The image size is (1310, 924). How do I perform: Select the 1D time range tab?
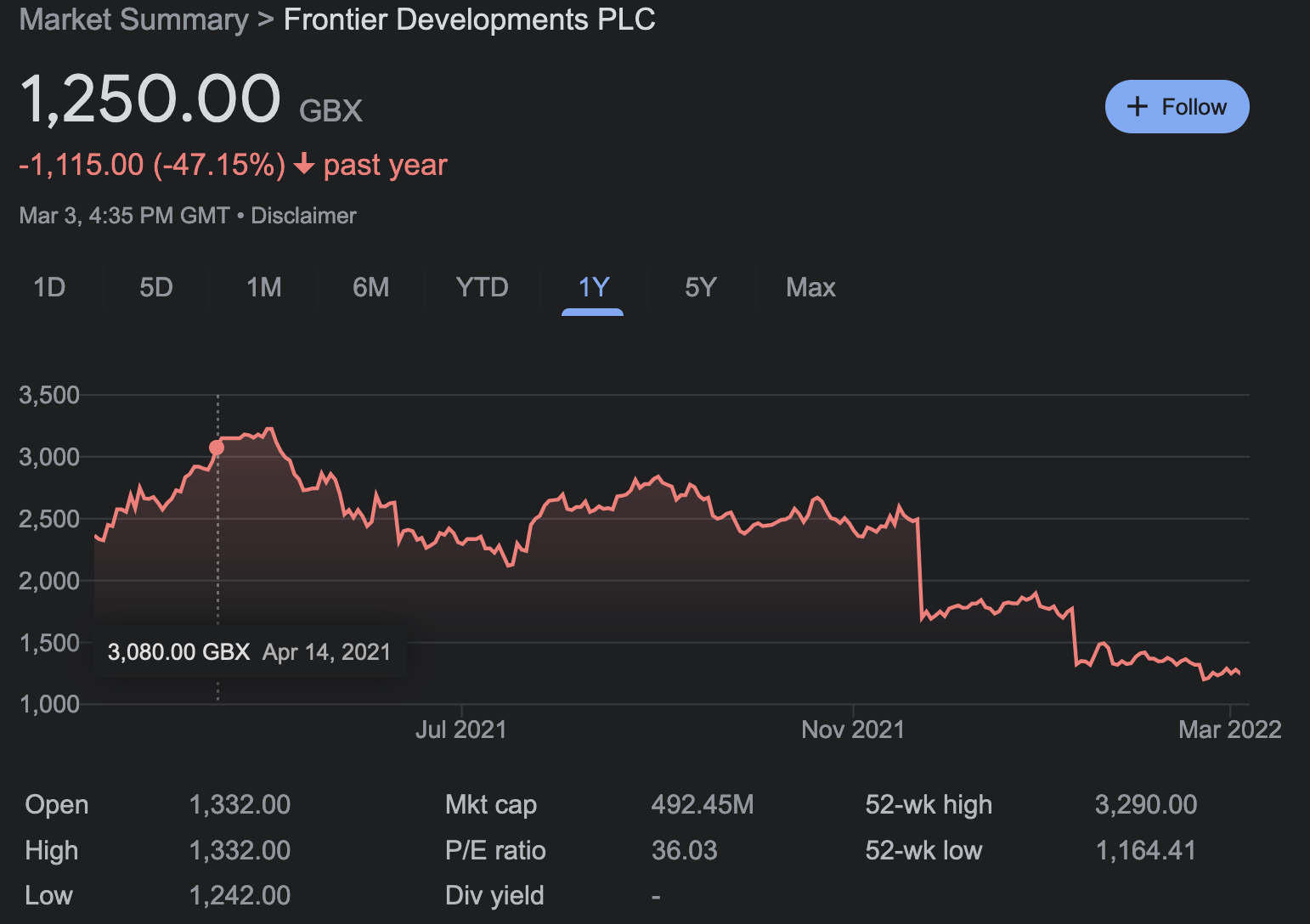tap(49, 287)
